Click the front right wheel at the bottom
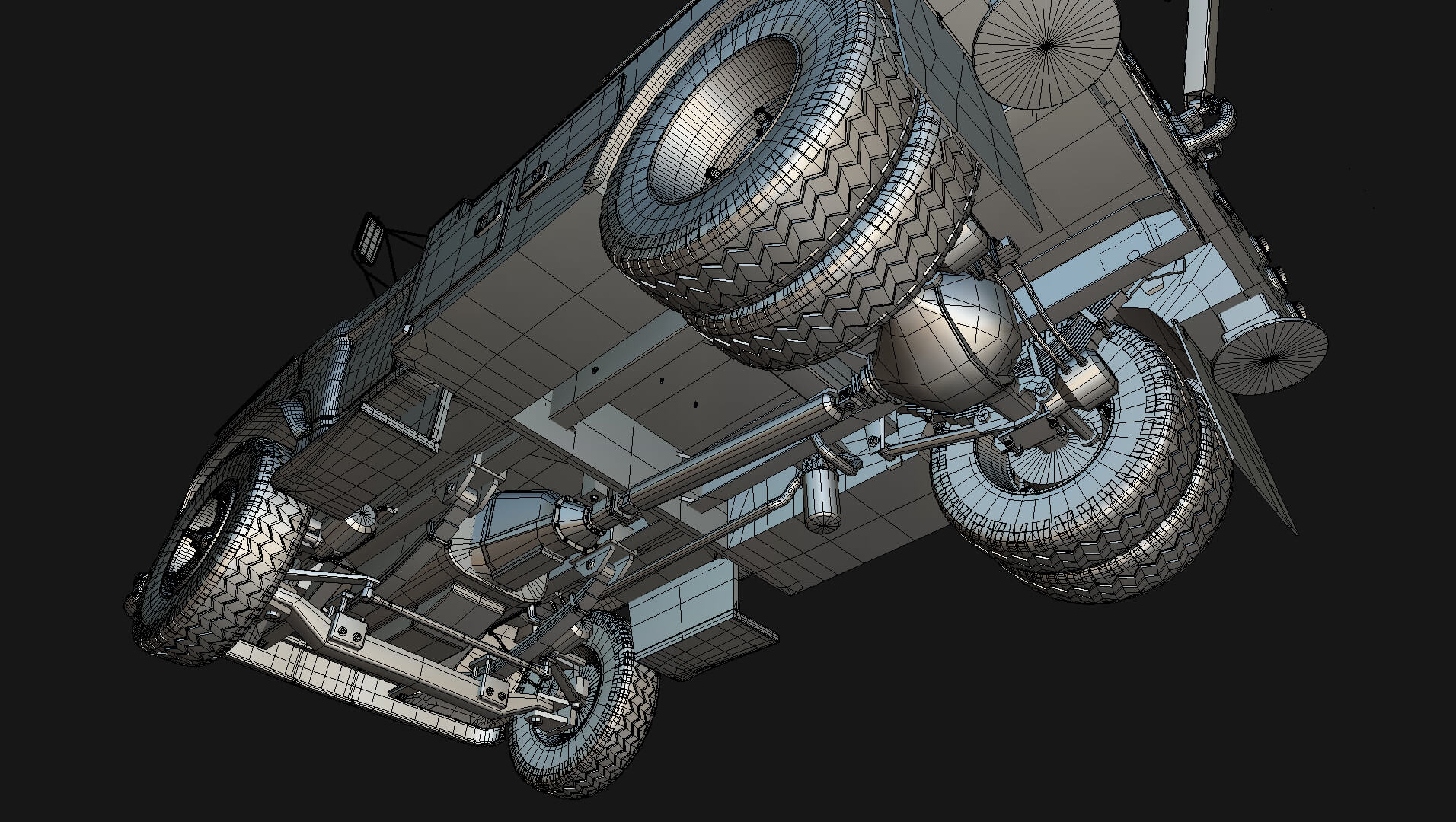 click(x=584, y=704)
